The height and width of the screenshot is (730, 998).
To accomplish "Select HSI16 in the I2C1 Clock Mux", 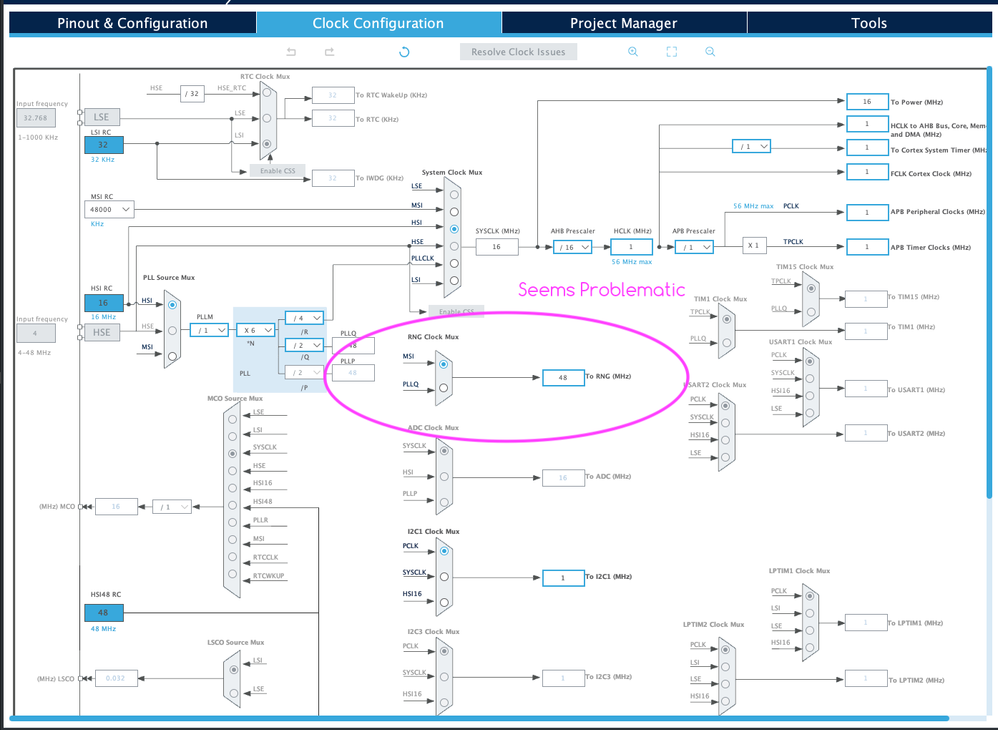I will tap(444, 602).
